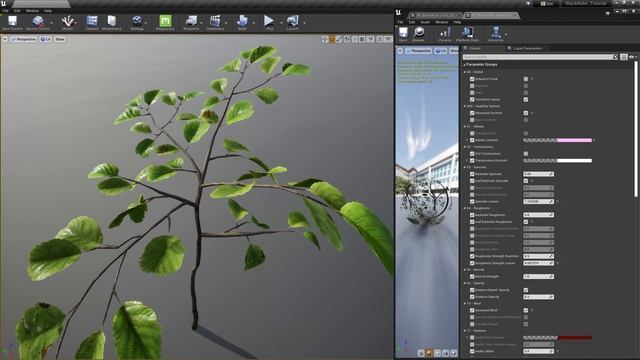Toggle override checkbox for Advanced Controls

(472, 113)
